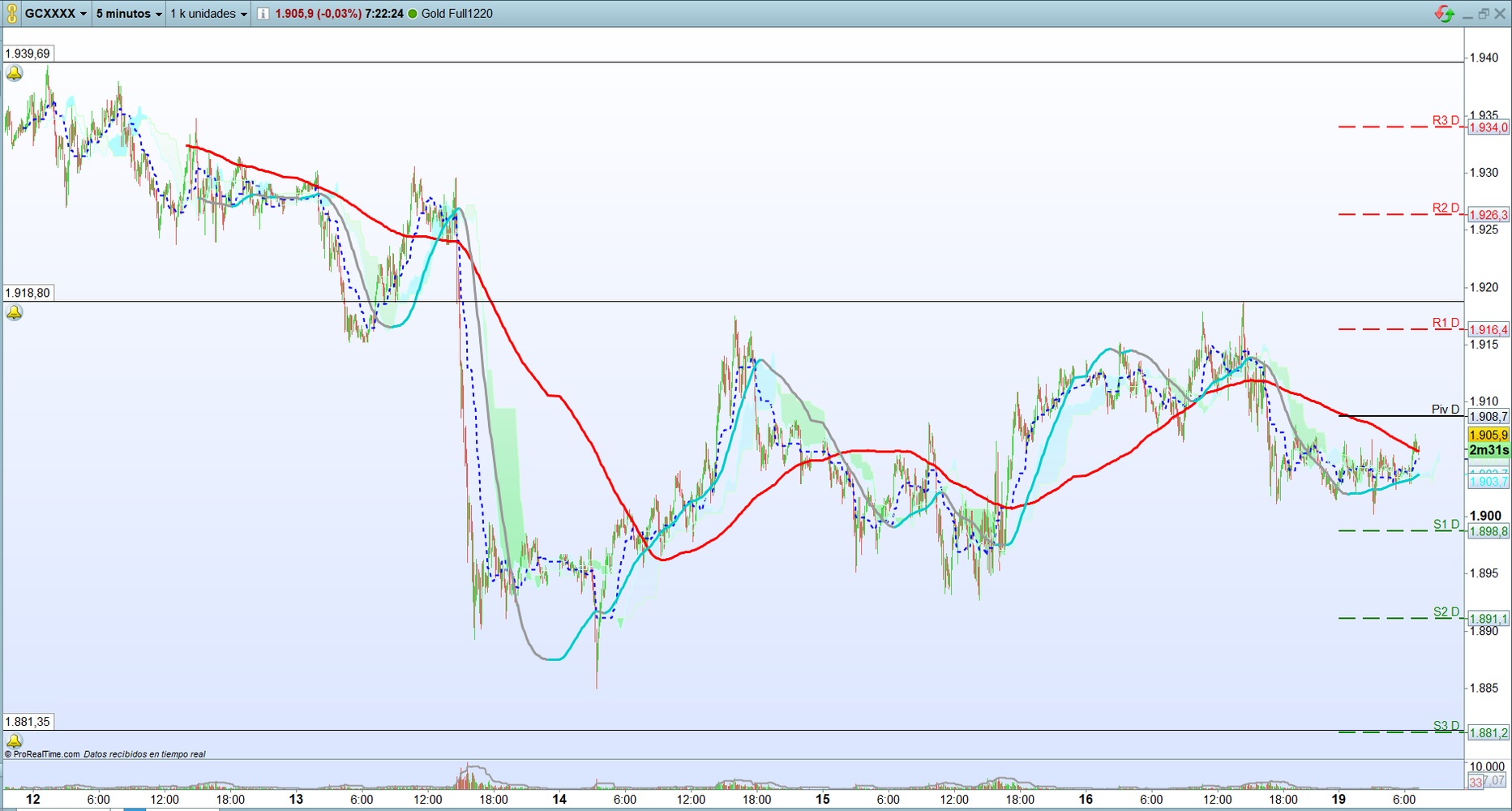Viewport: 1512px width, 811px height.
Task: Select the 1.881,35 alert price label
Action: 28,722
